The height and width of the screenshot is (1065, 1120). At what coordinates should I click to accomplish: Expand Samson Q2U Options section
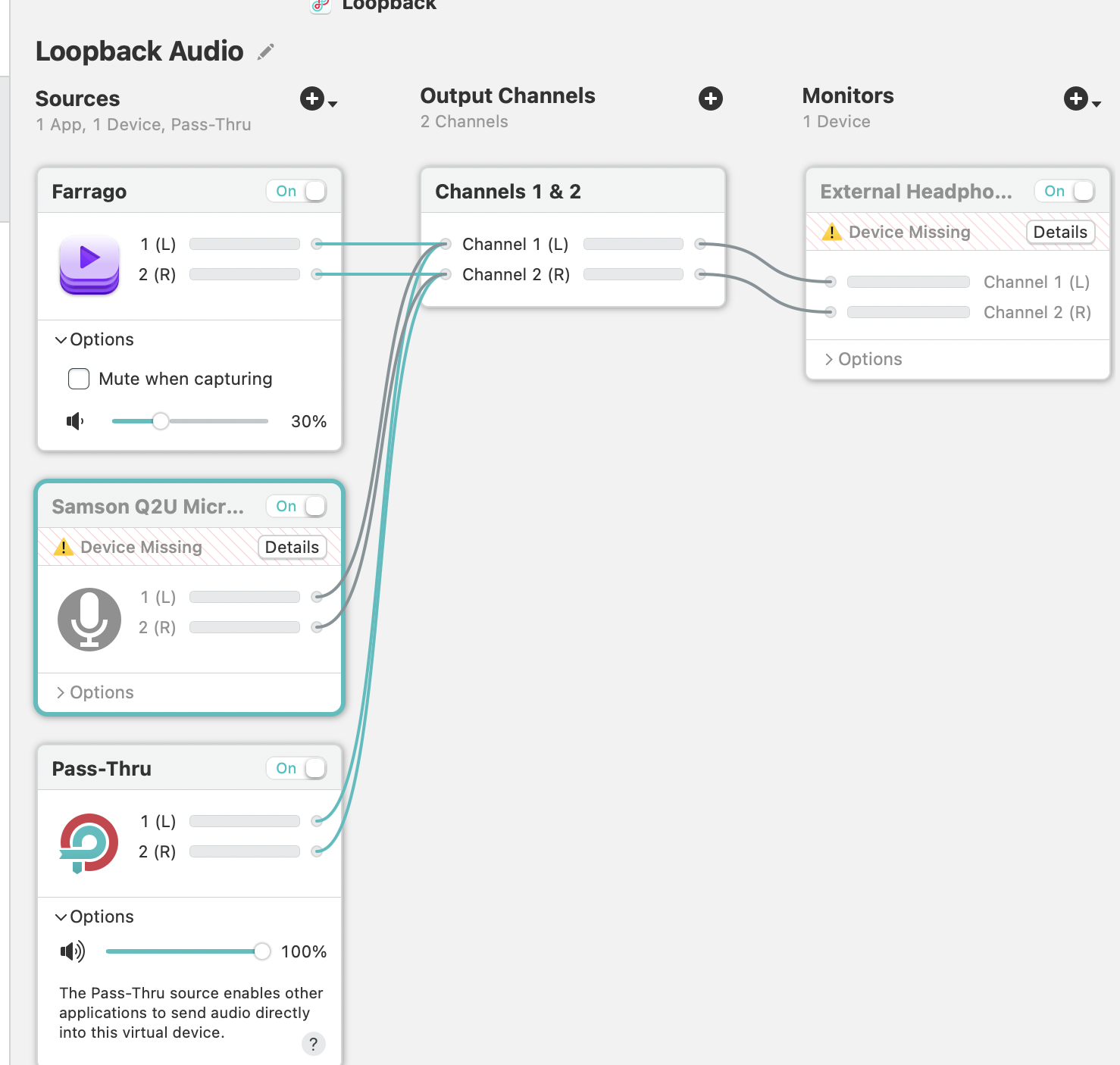click(x=94, y=692)
